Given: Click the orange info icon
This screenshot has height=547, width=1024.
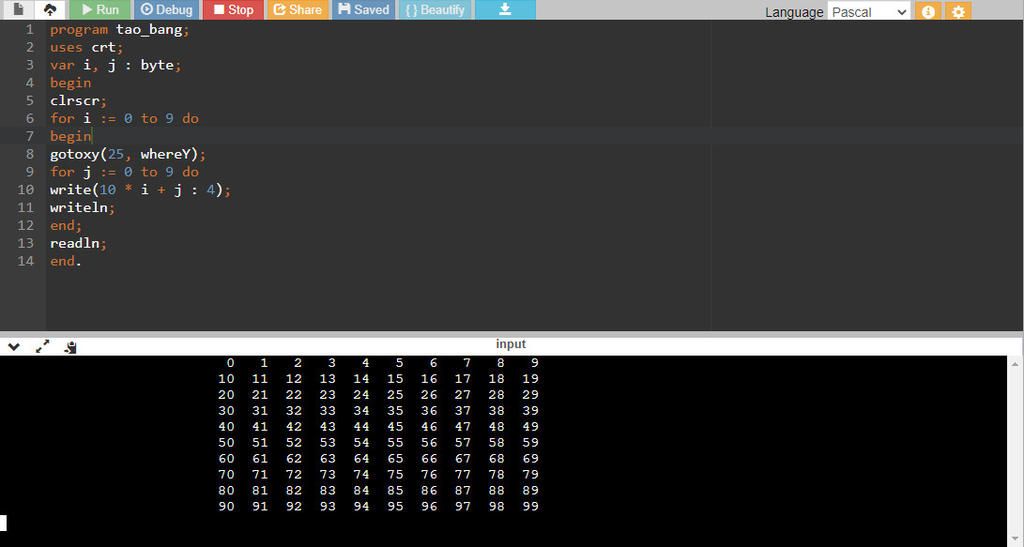Looking at the screenshot, I should [x=928, y=12].
